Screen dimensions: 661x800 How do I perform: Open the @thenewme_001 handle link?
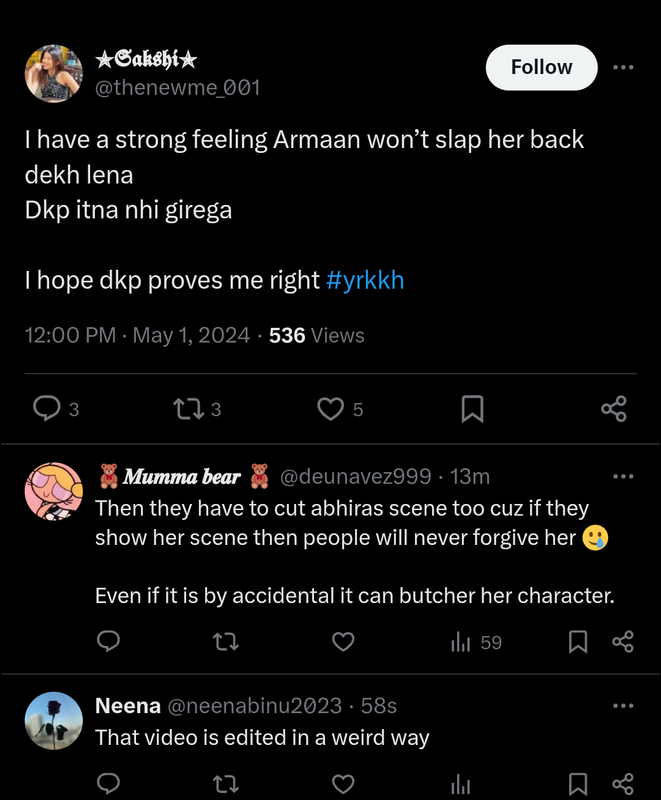point(177,88)
